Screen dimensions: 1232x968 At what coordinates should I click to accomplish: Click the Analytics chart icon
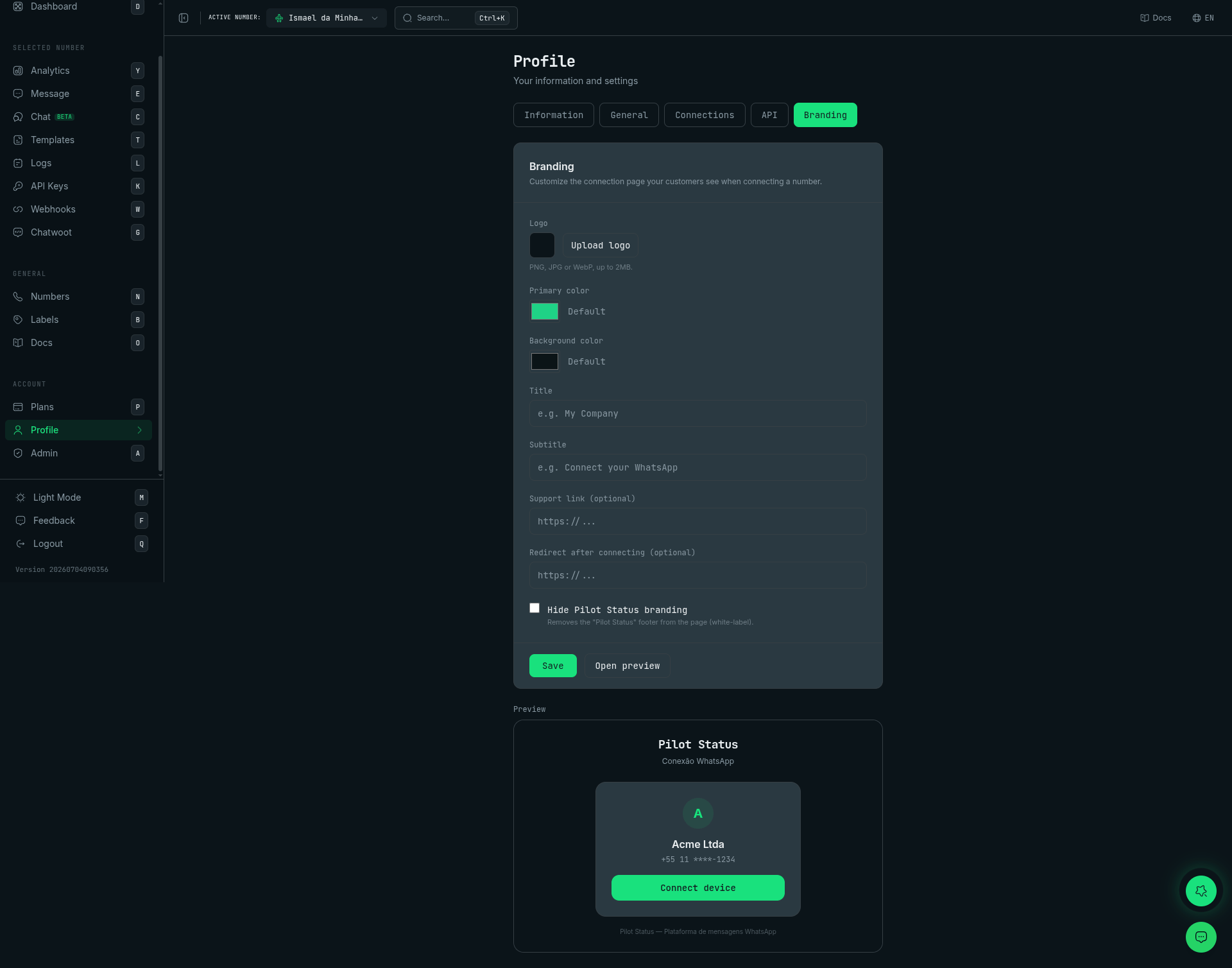(x=18, y=71)
